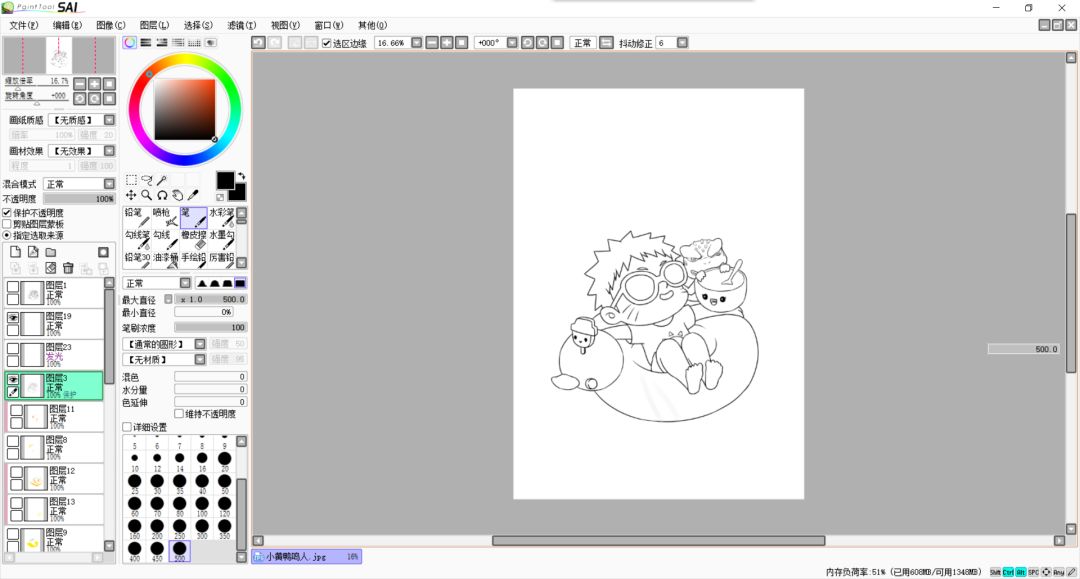Select the move layer tool
Viewport: 1080px width, 579px height.
point(131,196)
